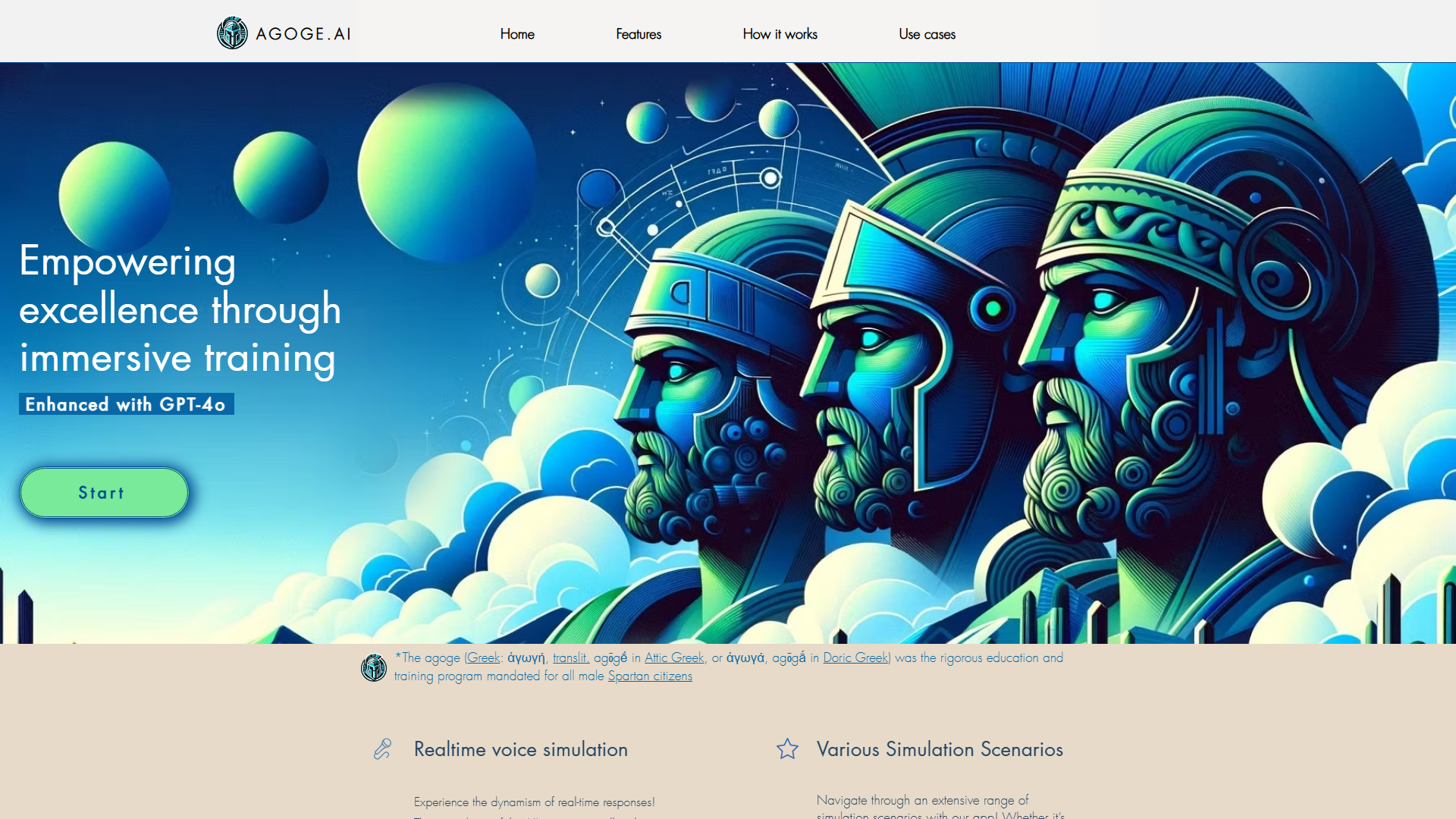Click the Various Simulation Scenarios heading
1456x819 pixels.
pyautogui.click(x=940, y=749)
